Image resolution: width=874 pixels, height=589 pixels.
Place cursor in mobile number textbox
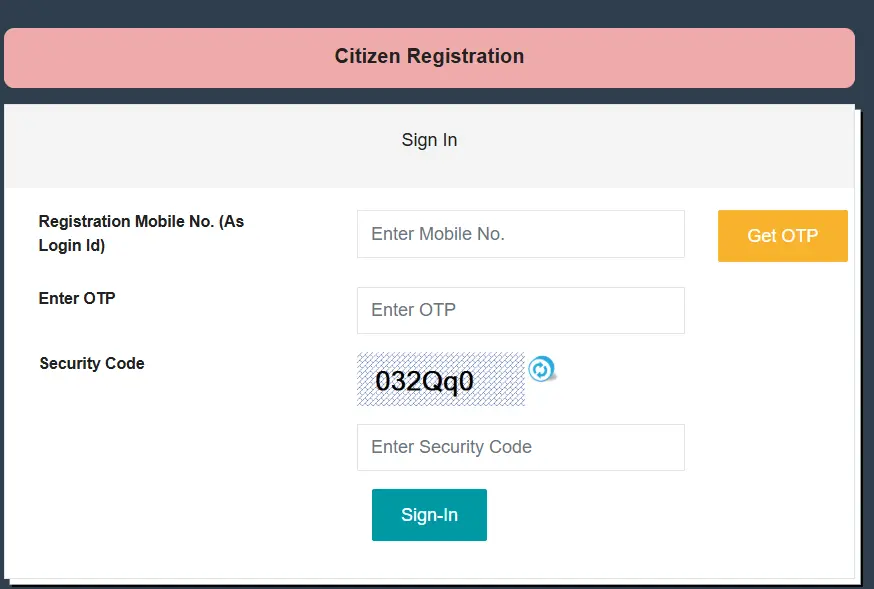coord(520,234)
